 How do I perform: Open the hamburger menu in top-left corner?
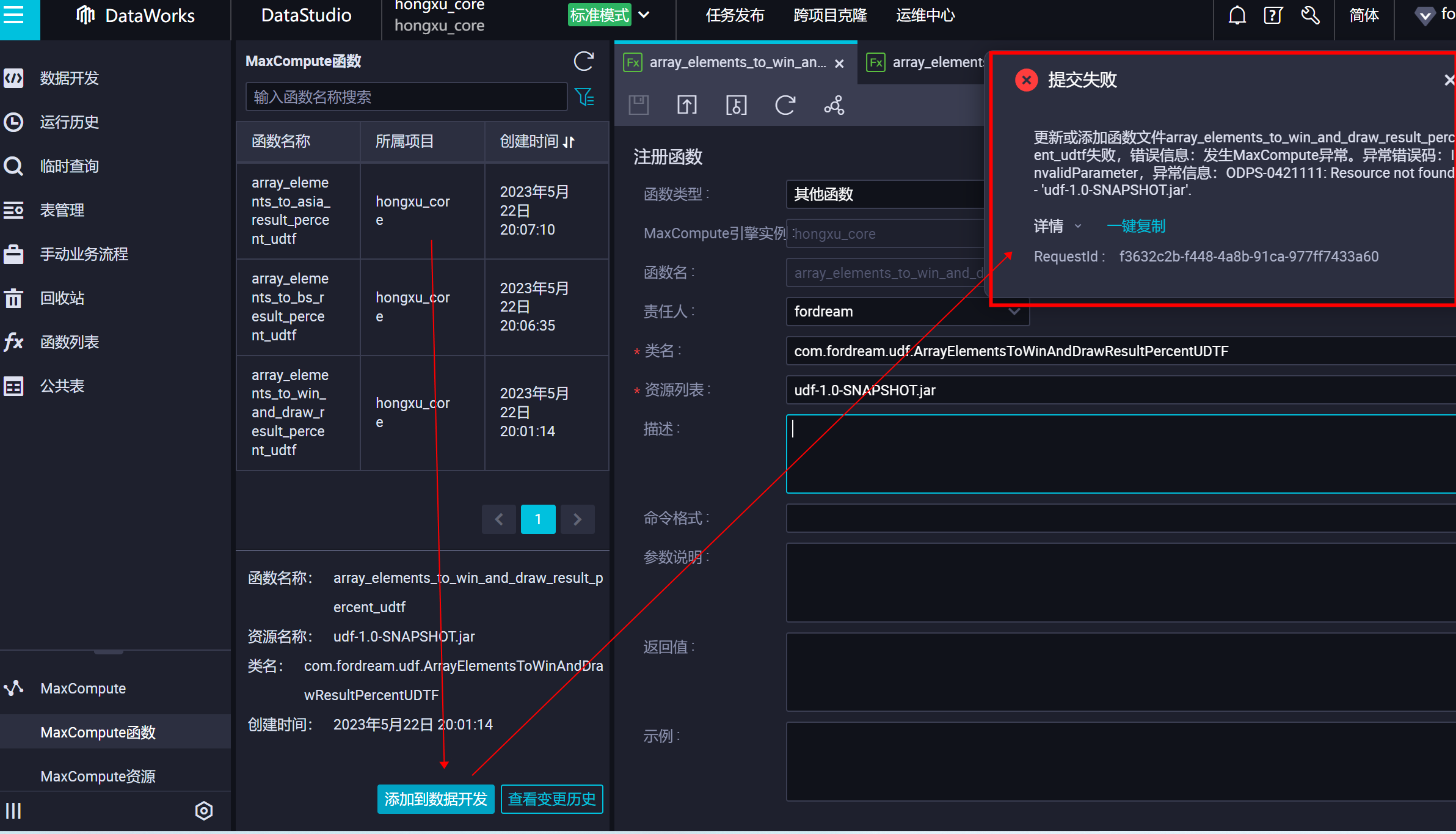point(13,15)
